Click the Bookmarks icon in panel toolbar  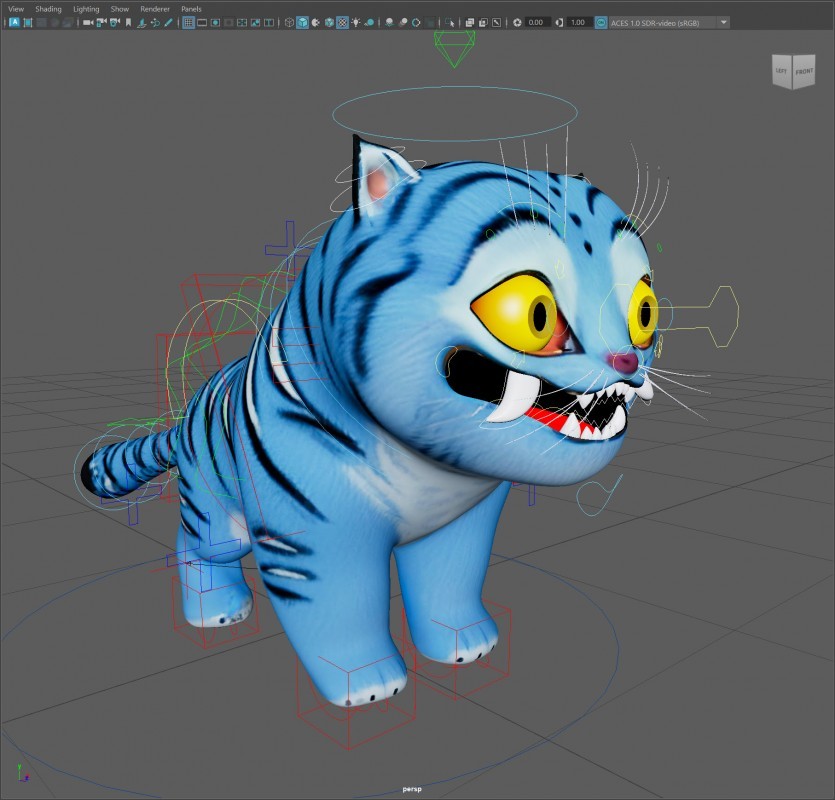coord(128,22)
